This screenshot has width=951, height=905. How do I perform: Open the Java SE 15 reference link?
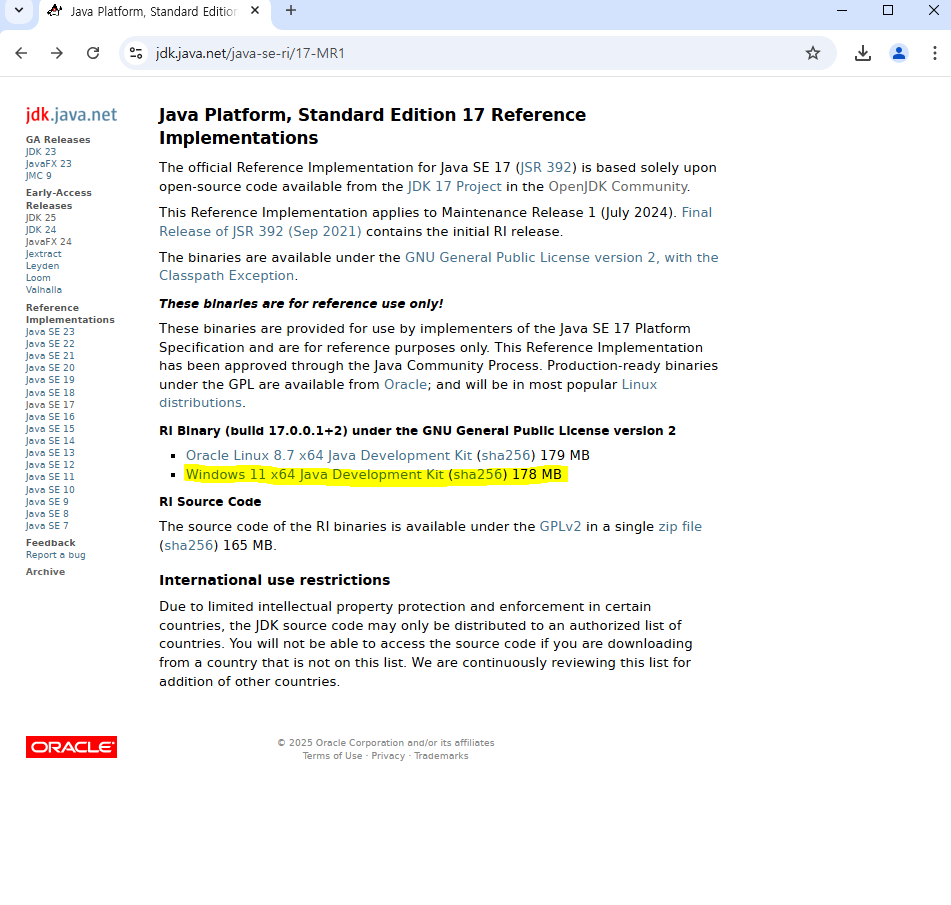point(50,429)
